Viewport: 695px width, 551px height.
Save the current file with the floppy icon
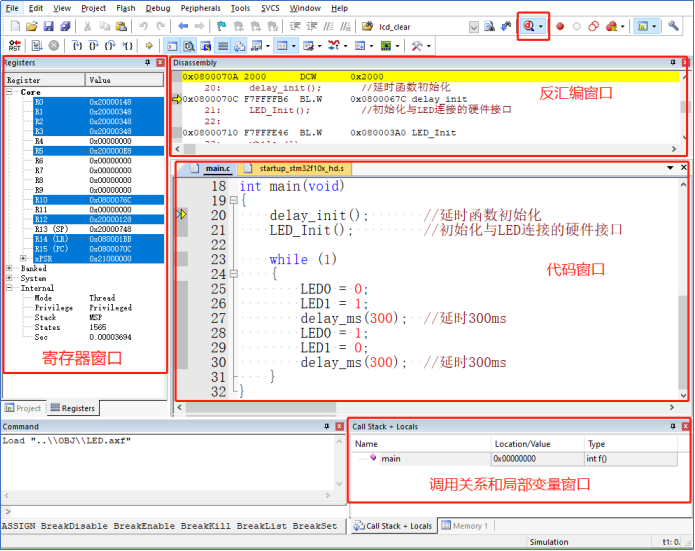click(x=48, y=26)
